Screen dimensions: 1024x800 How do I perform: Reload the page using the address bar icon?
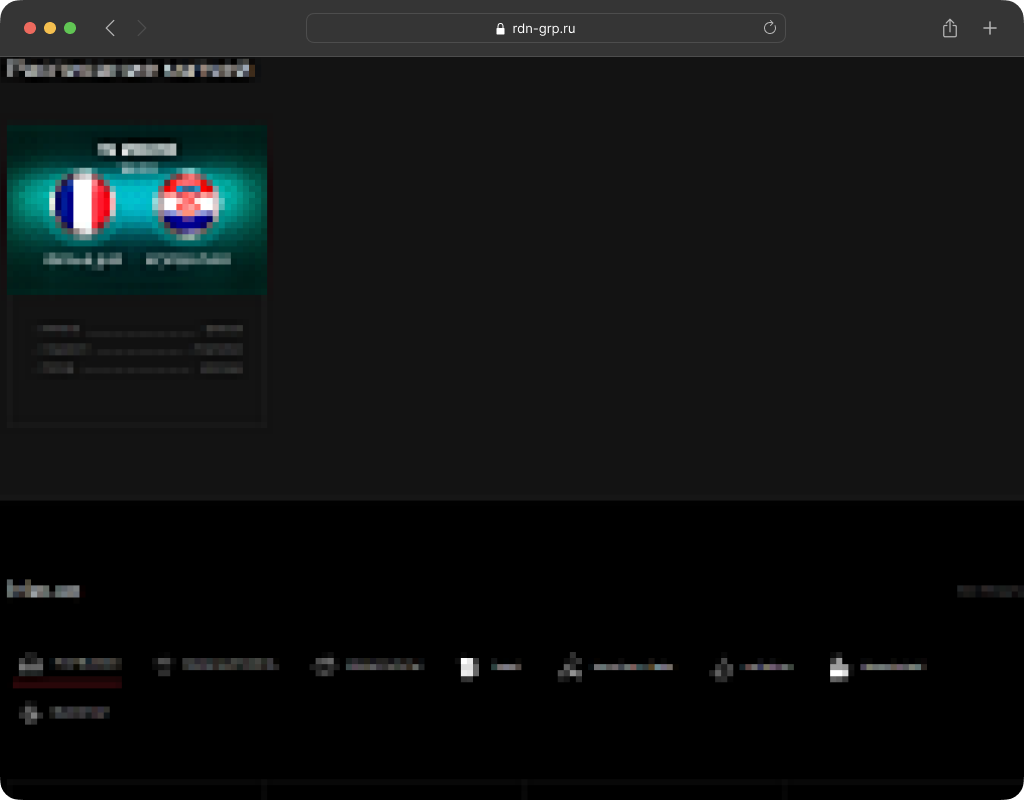point(770,28)
